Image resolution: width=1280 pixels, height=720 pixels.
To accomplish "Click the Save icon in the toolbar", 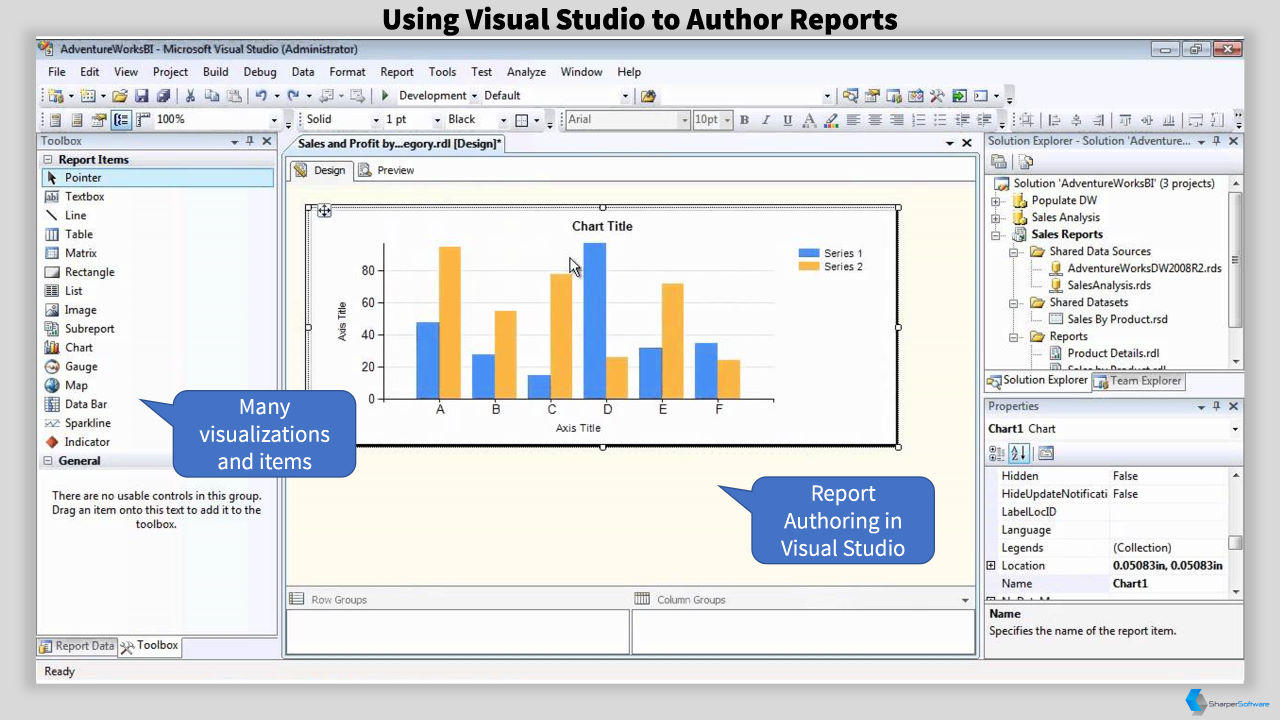I will 141,96.
